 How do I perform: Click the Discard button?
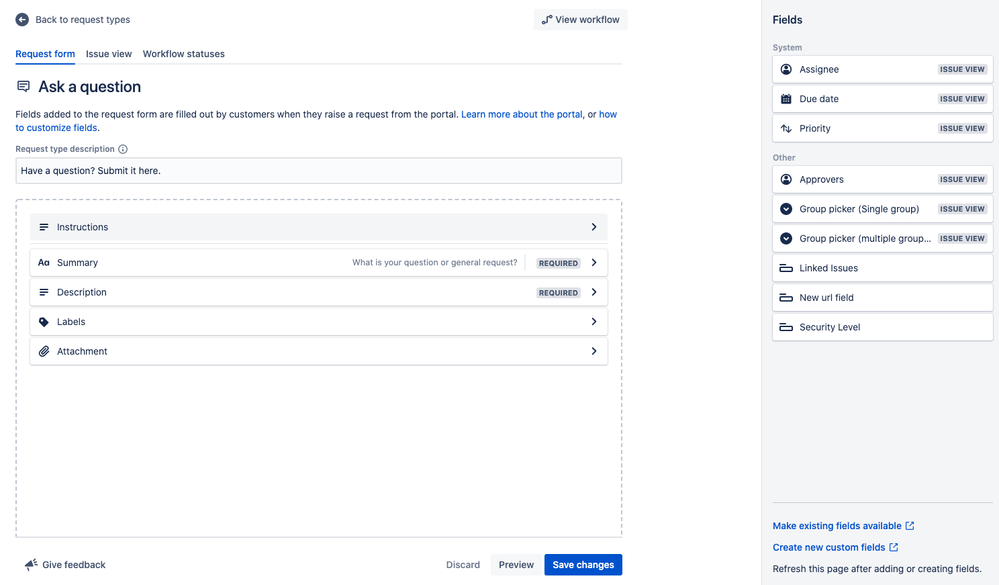pos(463,565)
